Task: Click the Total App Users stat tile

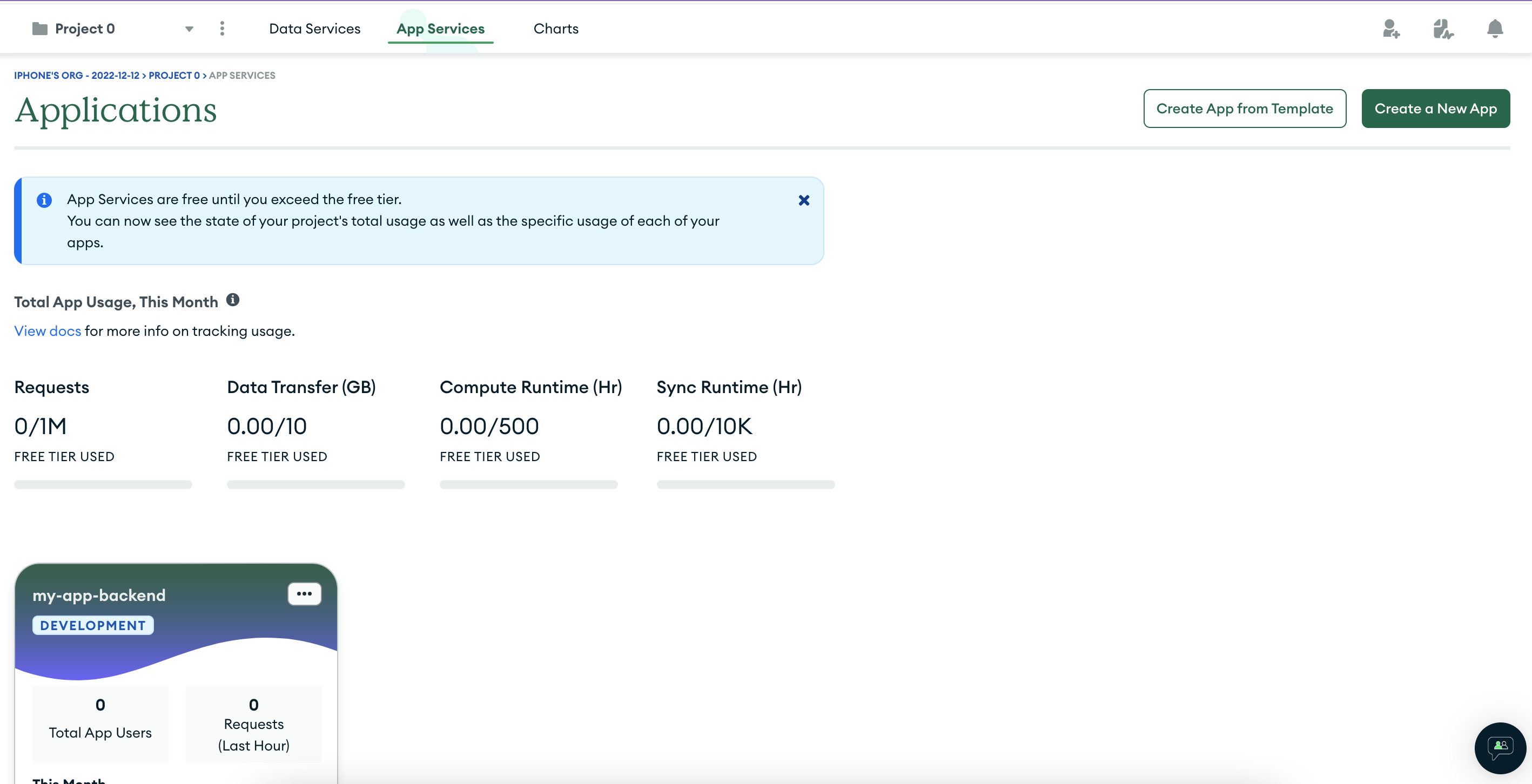Action: pyautogui.click(x=100, y=724)
